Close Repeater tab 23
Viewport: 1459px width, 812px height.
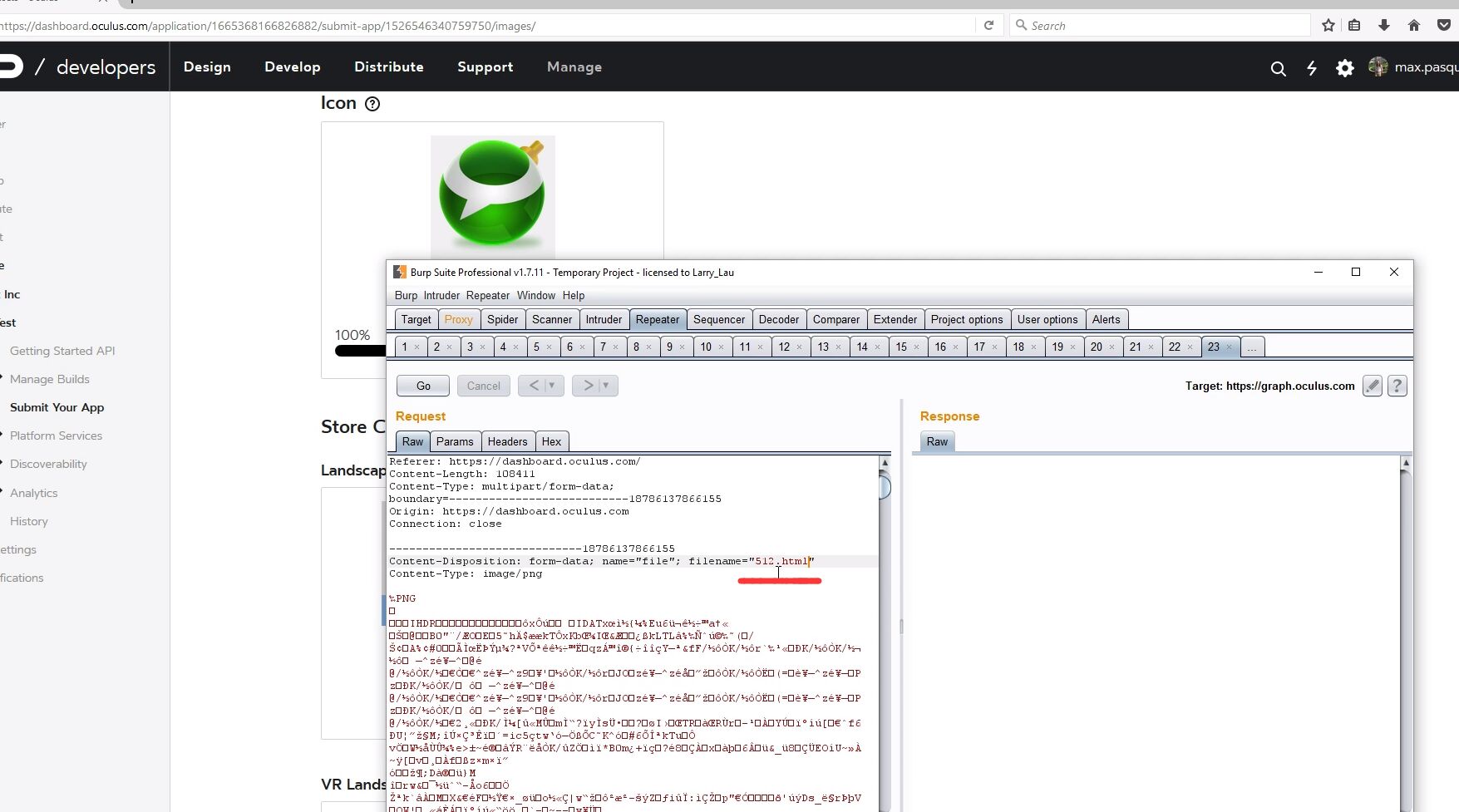[1229, 347]
